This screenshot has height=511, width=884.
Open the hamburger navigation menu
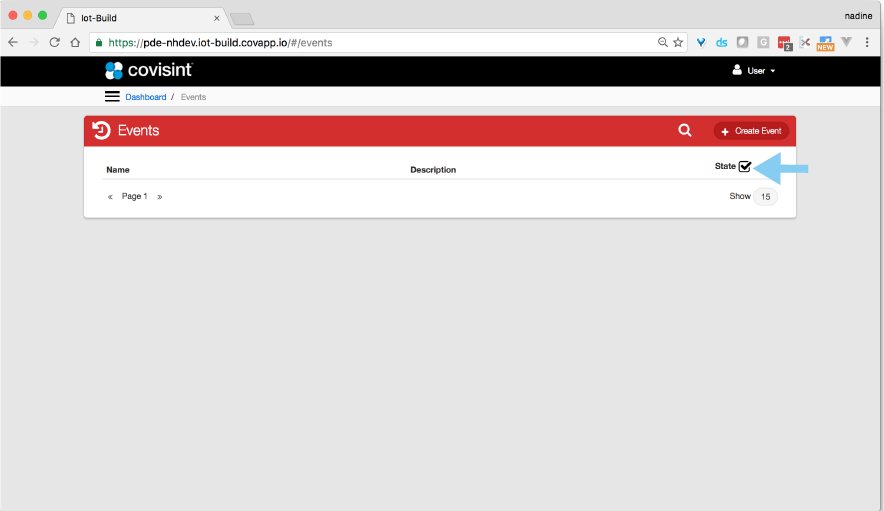point(112,97)
